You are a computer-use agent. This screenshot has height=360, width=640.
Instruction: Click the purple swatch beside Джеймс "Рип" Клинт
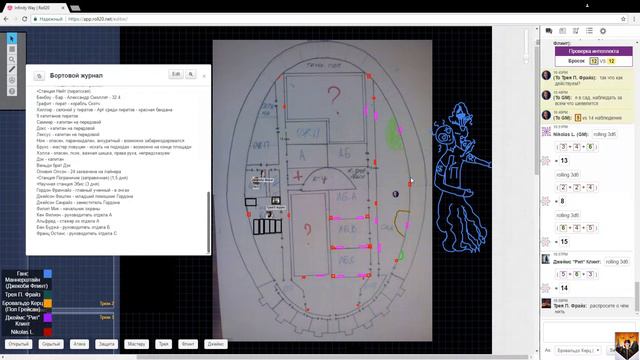coord(48,317)
